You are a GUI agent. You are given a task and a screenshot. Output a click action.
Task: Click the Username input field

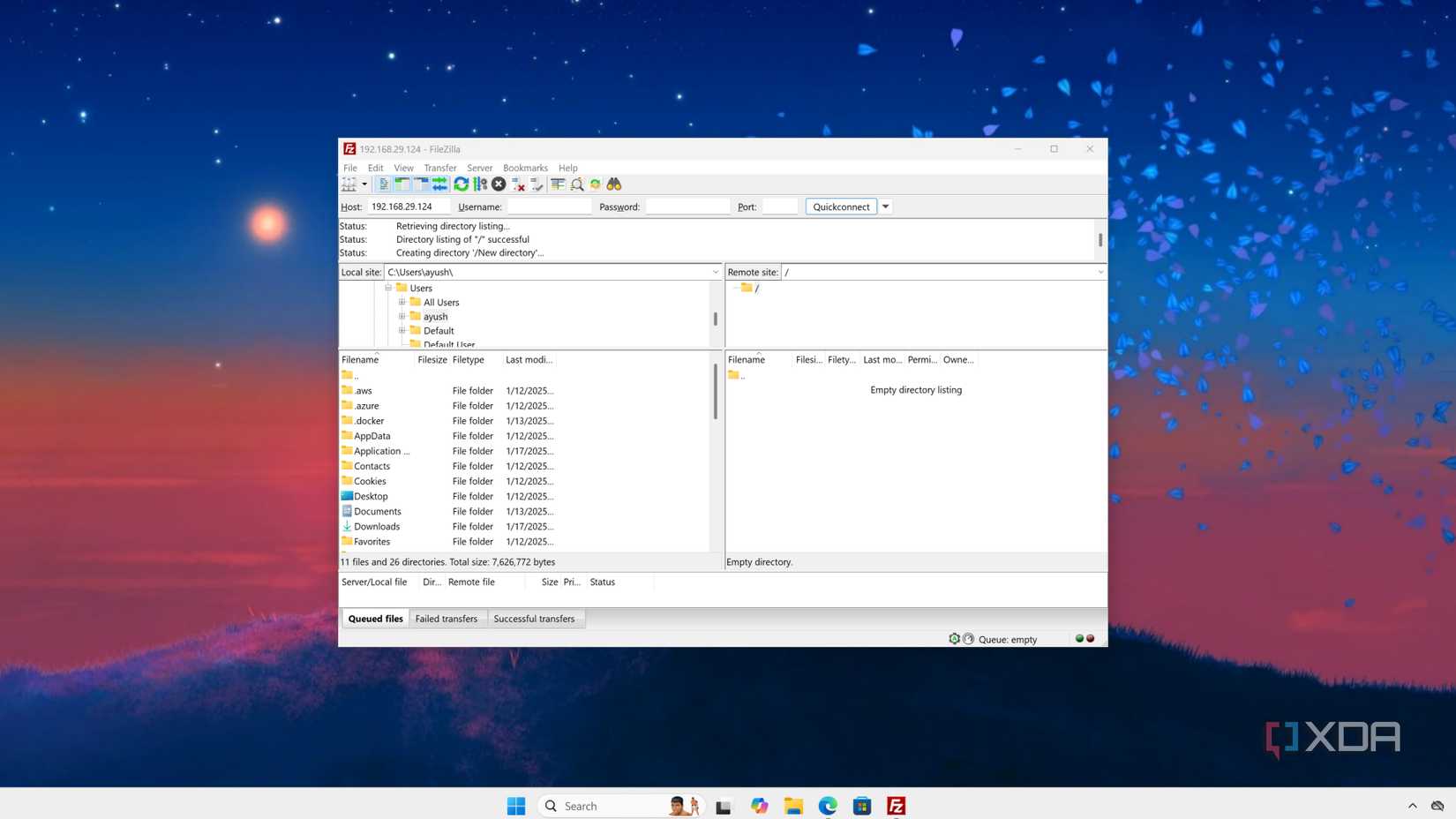coord(550,207)
